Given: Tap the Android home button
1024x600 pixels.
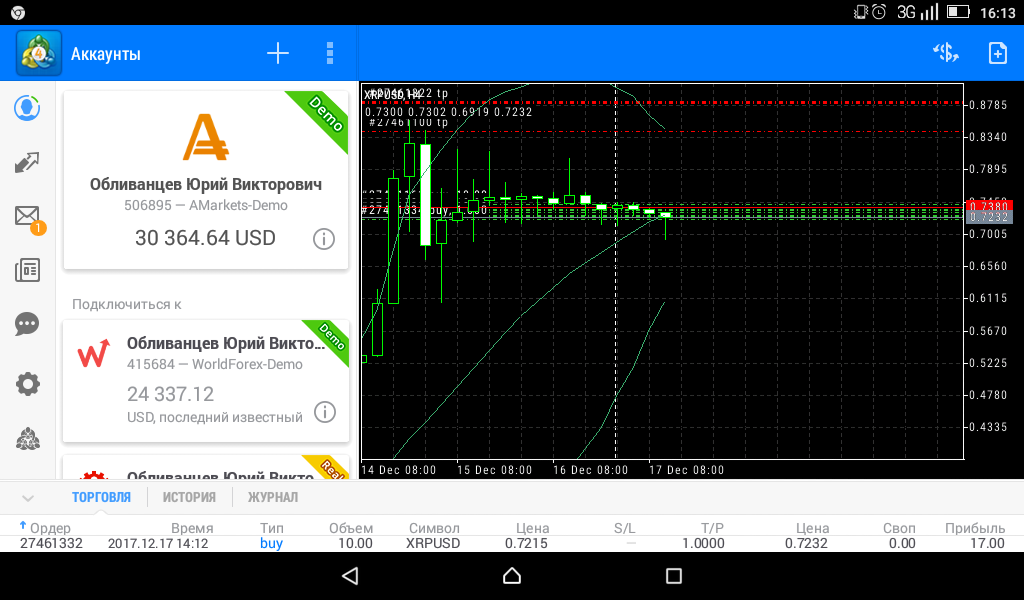Looking at the screenshot, I should point(512,575).
